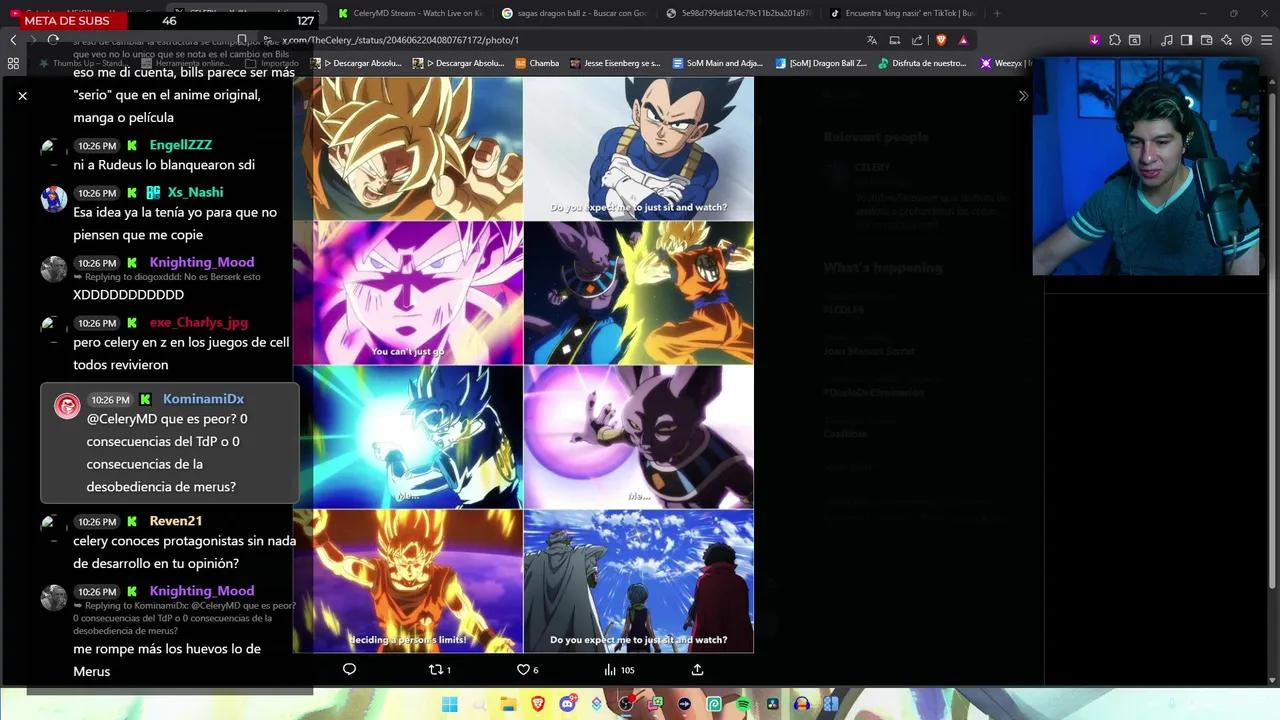Image resolution: width=1280 pixels, height=720 pixels.
Task: Click the META DE SUBS progress bar
Action: (120, 20)
